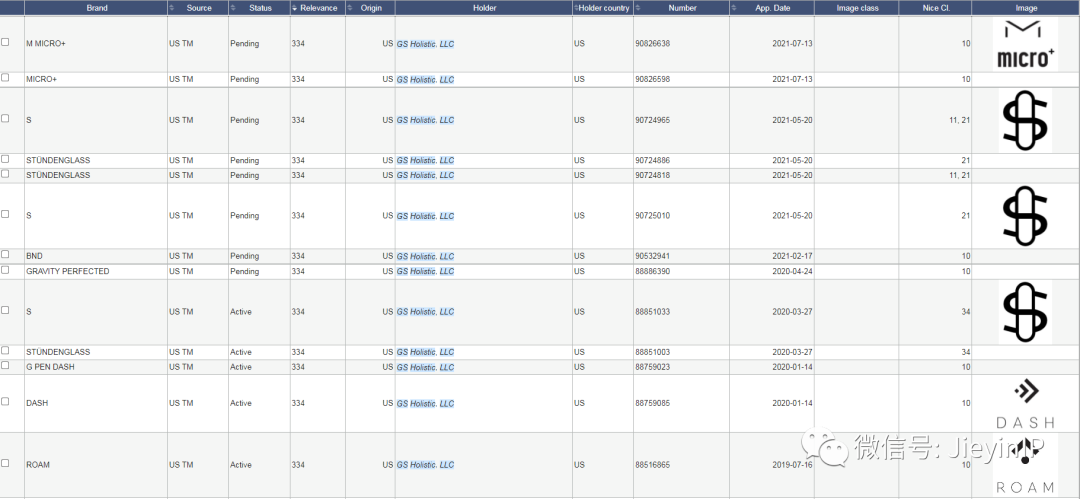Tick the G PEN DASH row checkbox
The height and width of the screenshot is (499, 1080).
(6, 365)
